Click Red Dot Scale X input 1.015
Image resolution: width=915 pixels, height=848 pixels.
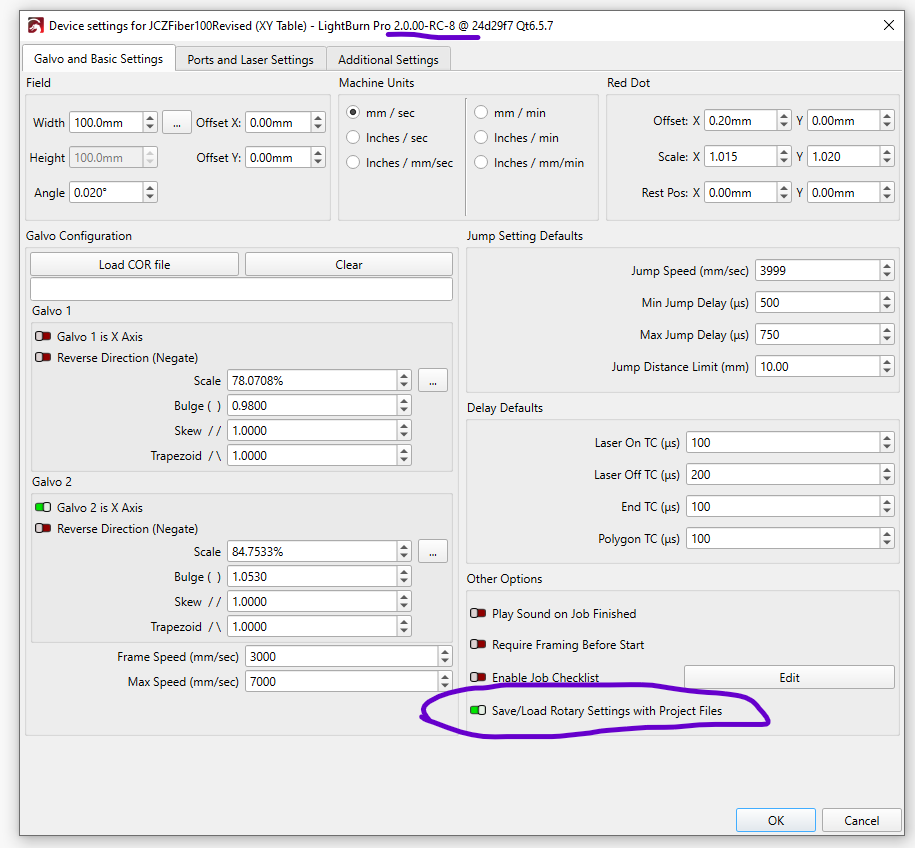pos(741,156)
